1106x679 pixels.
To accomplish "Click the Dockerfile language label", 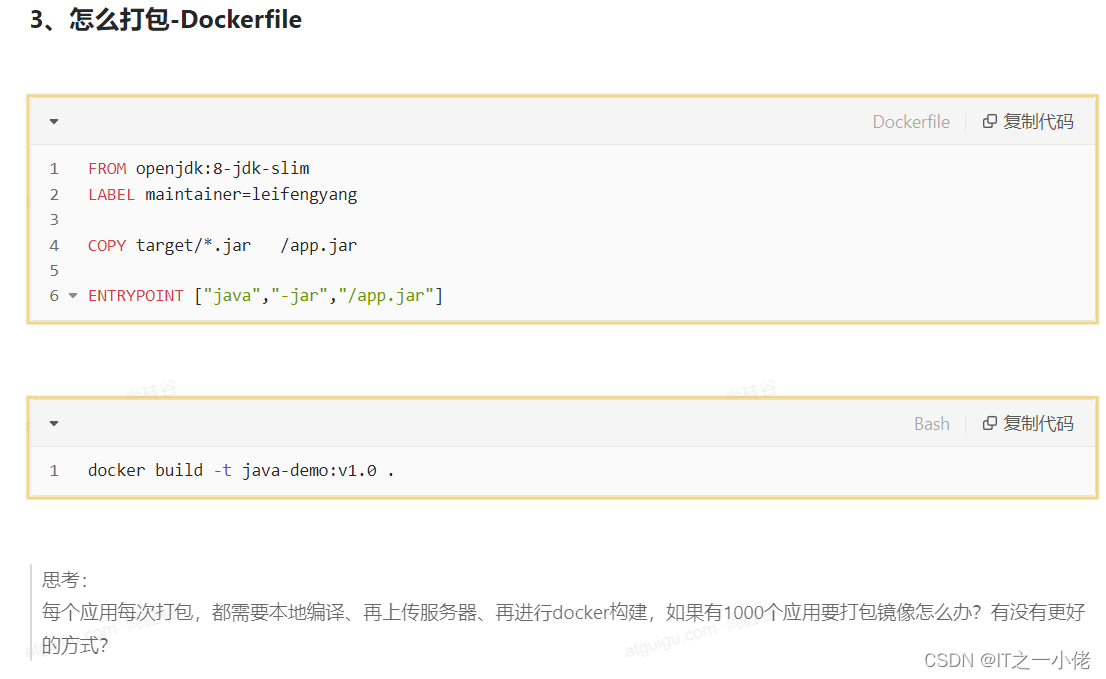I will (x=911, y=122).
